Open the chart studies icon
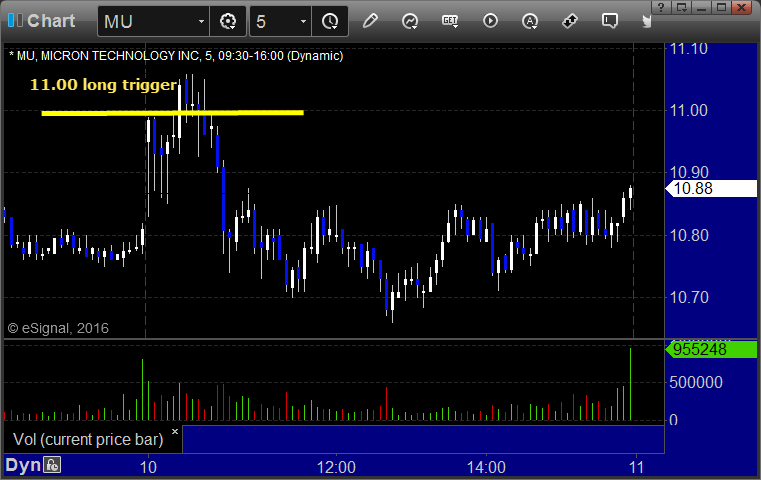761x480 pixels. tap(410, 21)
